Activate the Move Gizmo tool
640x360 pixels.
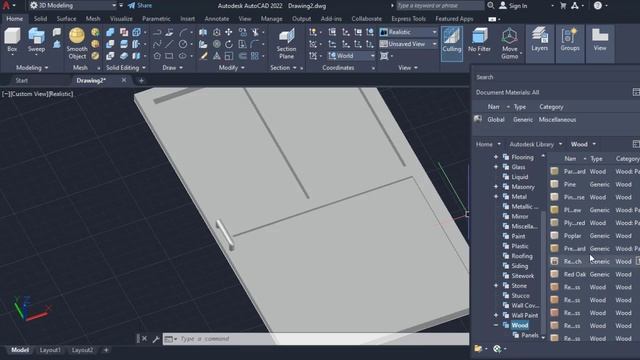[509, 44]
